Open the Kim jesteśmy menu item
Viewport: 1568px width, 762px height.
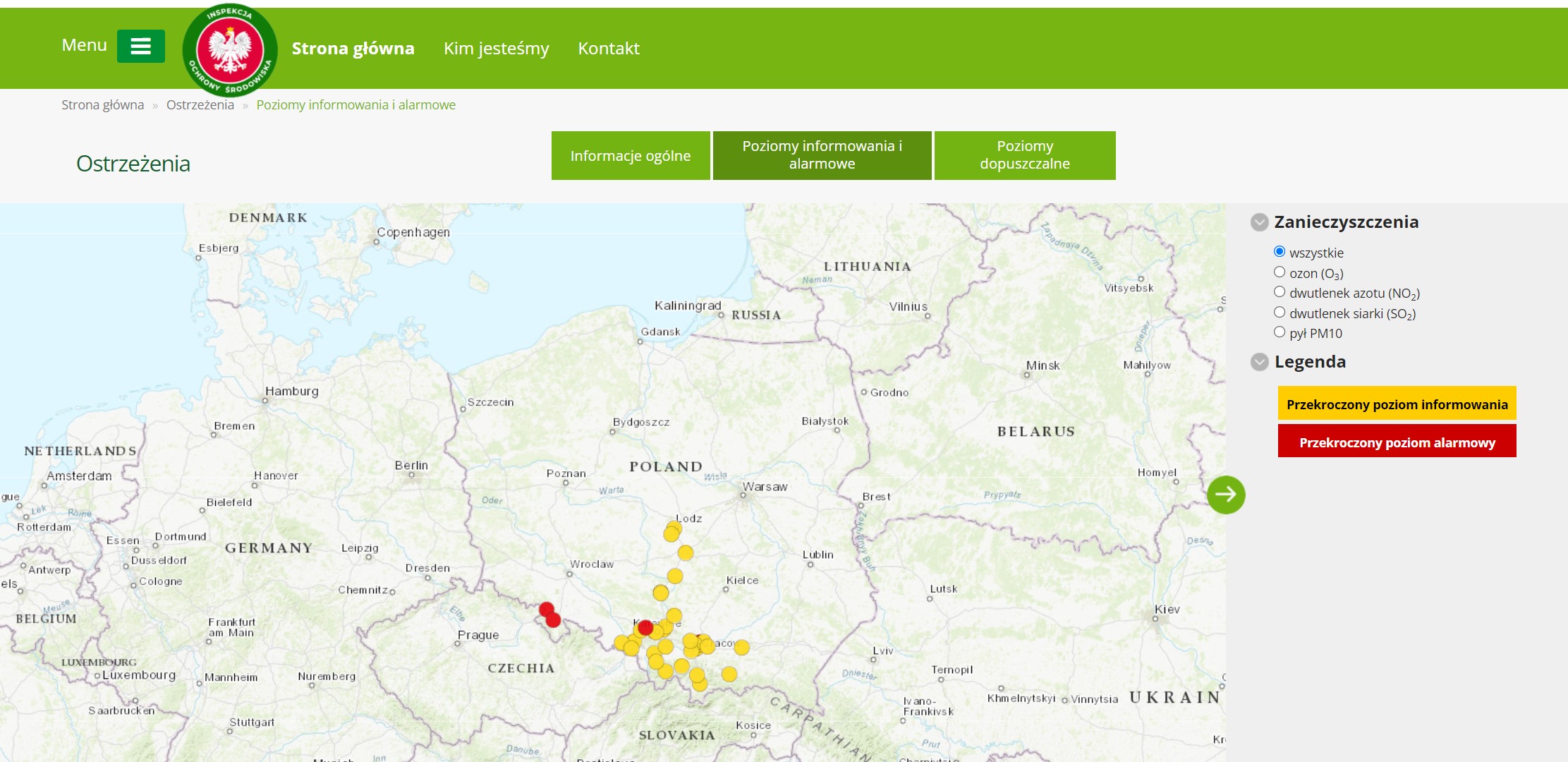pyautogui.click(x=496, y=48)
